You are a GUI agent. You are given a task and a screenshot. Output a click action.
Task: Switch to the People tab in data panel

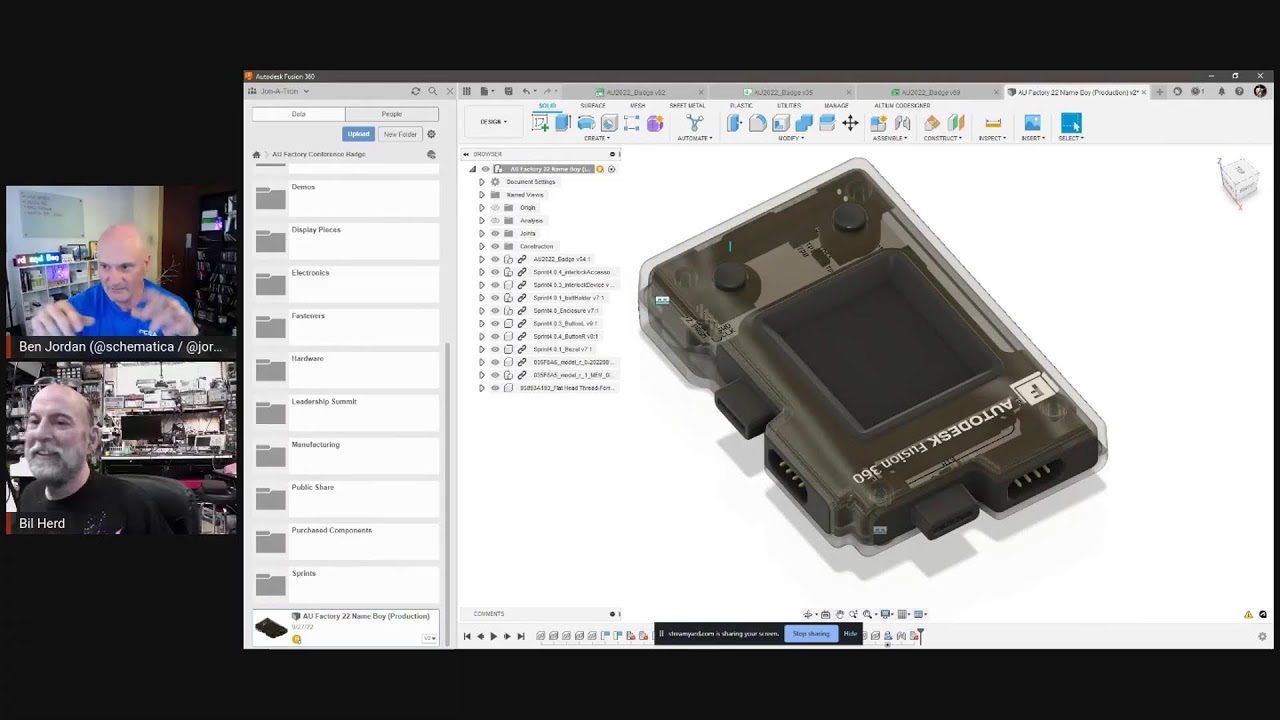[x=392, y=114]
